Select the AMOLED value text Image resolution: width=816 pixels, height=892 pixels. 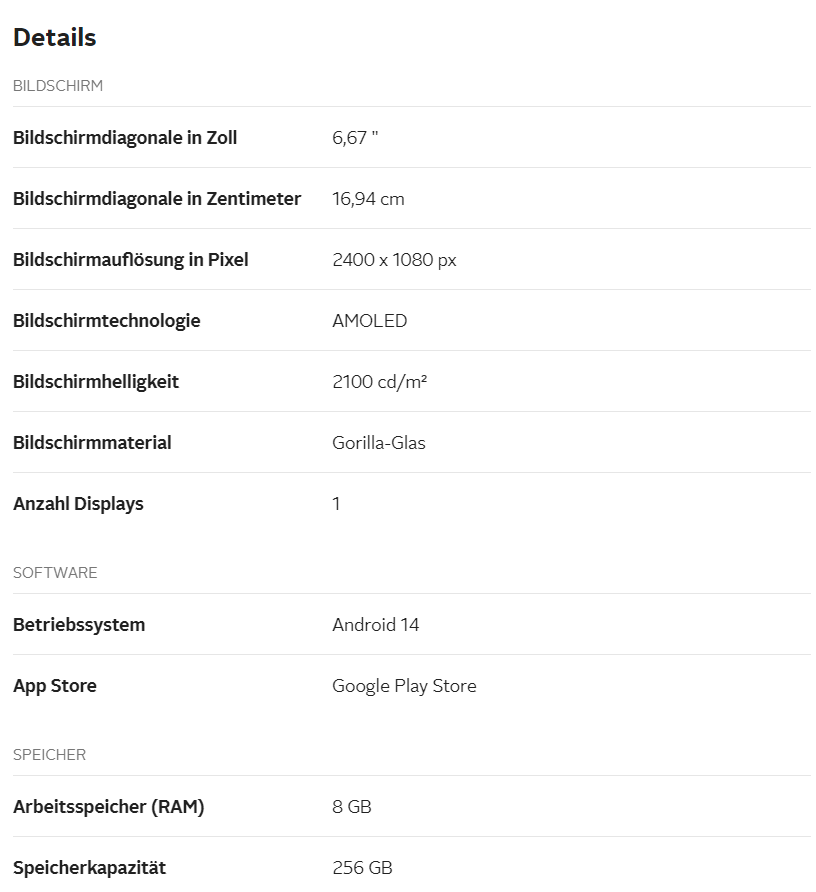point(370,321)
